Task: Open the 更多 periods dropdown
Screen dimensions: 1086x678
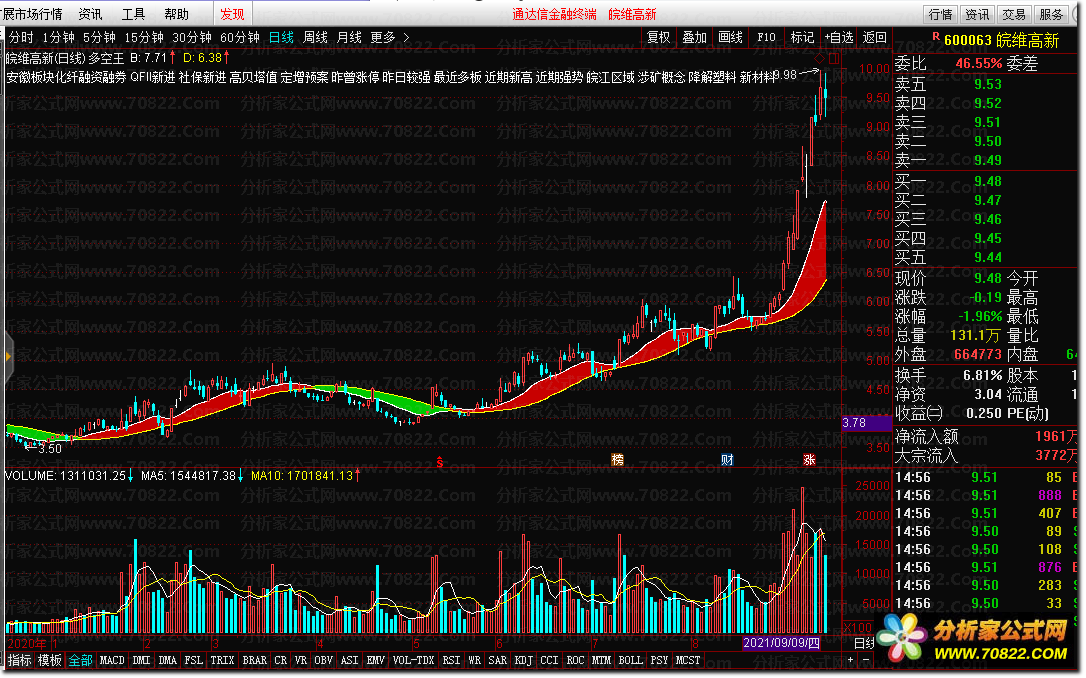Action: point(382,37)
